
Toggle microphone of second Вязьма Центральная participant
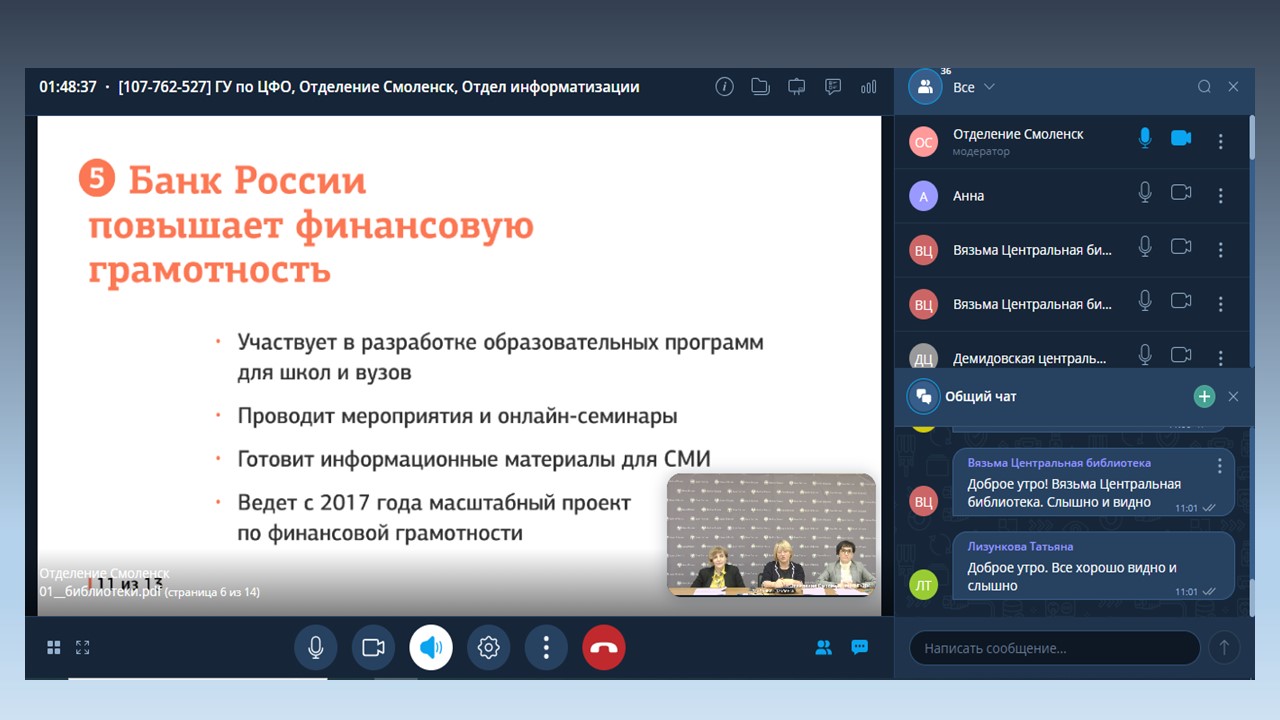click(1145, 300)
